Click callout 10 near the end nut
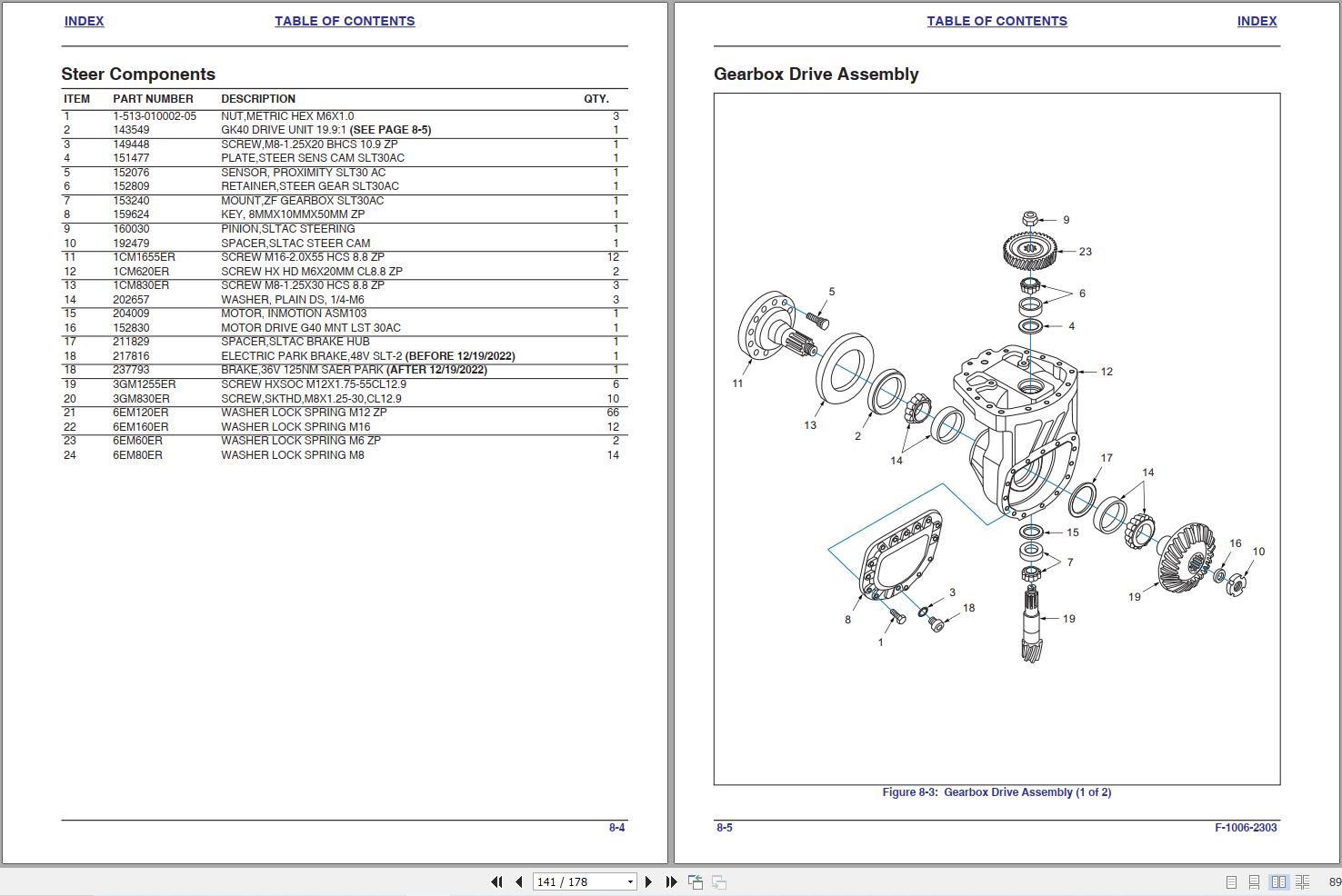Viewport: 1342px width, 896px height. (1258, 552)
